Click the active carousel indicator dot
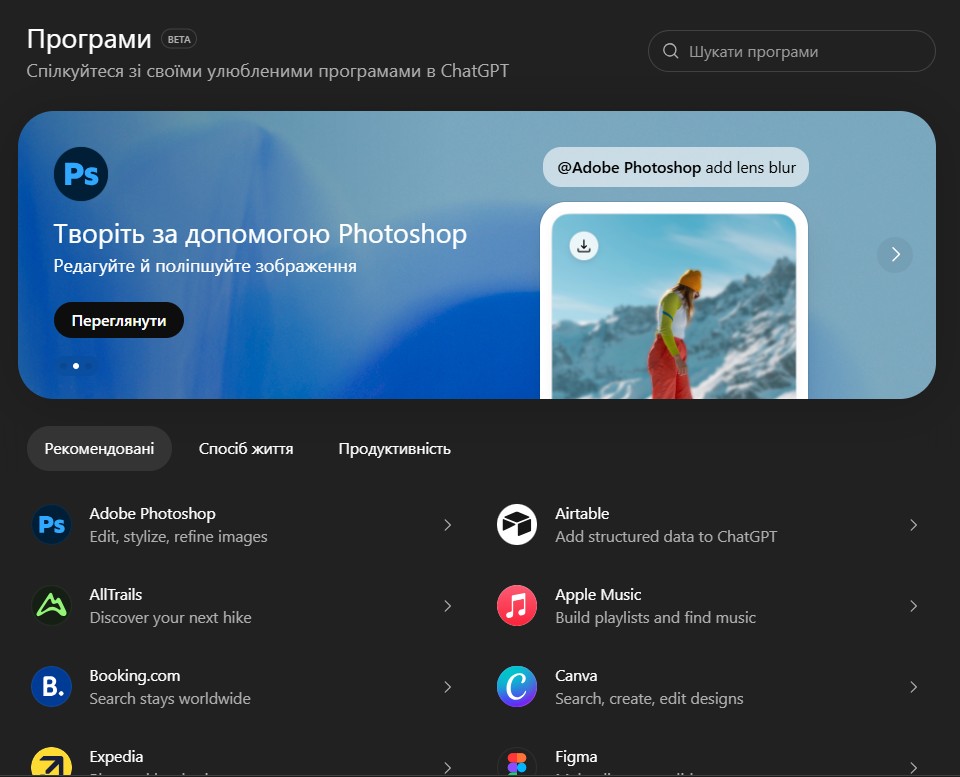Viewport: 960px width, 777px height. [76, 366]
